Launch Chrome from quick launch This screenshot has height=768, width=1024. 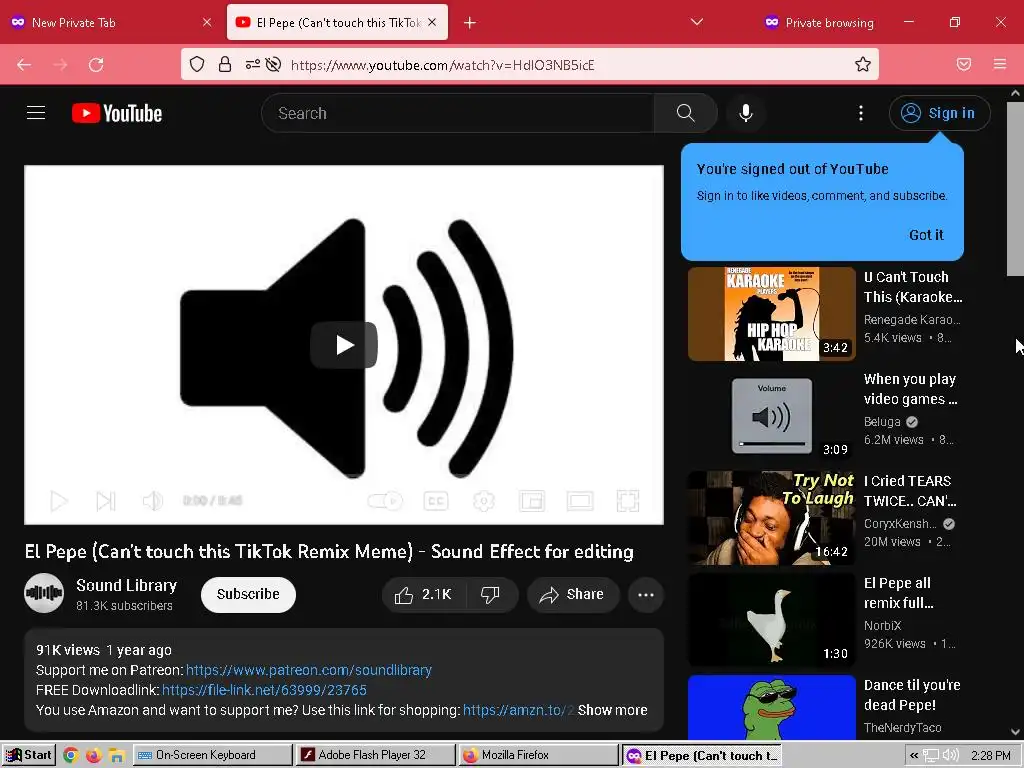coord(71,755)
